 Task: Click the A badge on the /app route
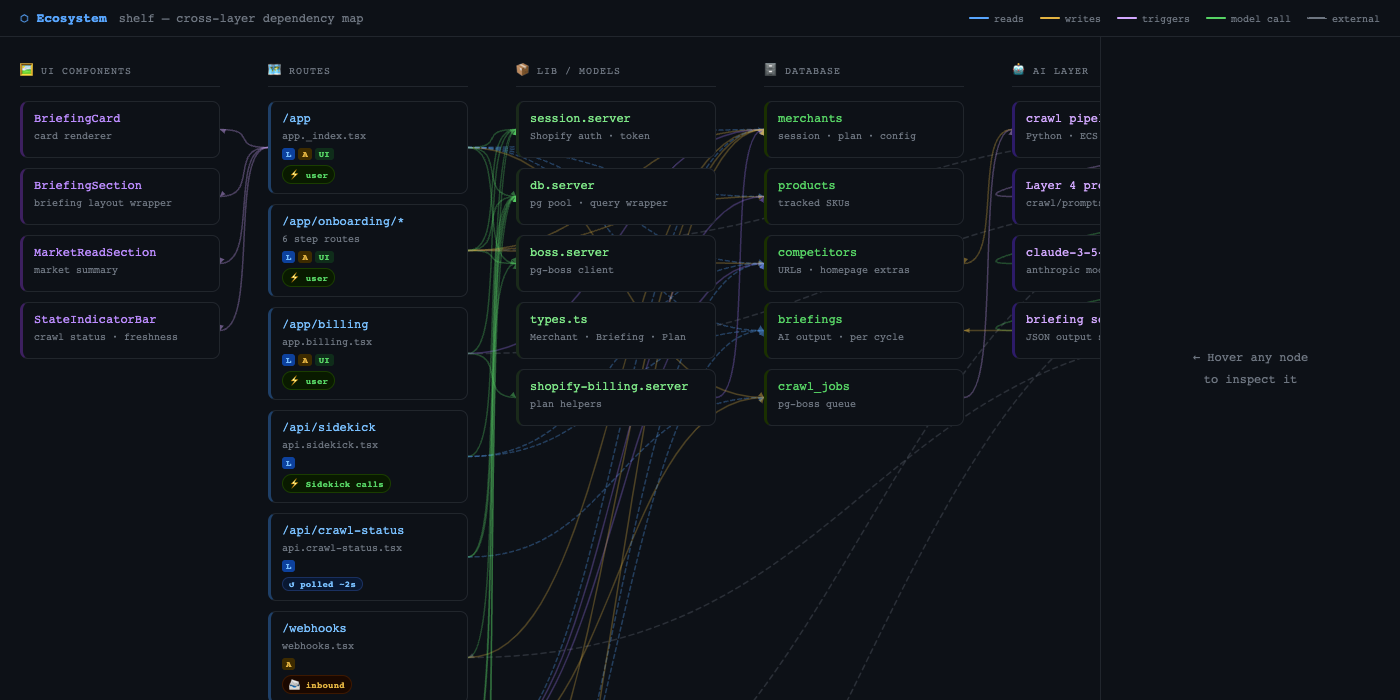pyautogui.click(x=305, y=154)
